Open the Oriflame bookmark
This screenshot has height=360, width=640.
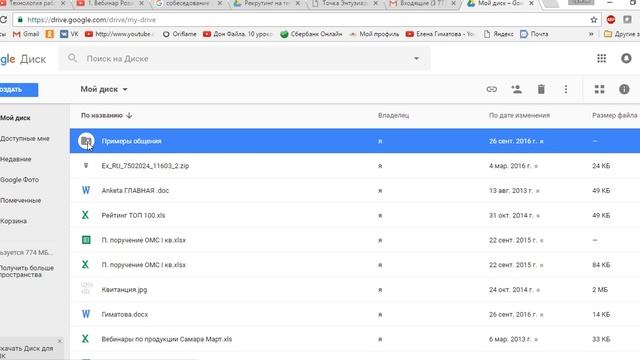click(179, 34)
